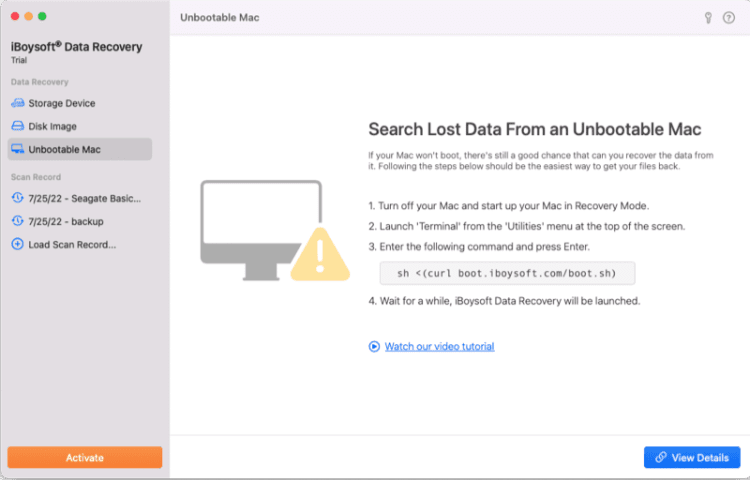Click the backup scan record clock icon
Screen dimensions: 750x480
click(18, 221)
